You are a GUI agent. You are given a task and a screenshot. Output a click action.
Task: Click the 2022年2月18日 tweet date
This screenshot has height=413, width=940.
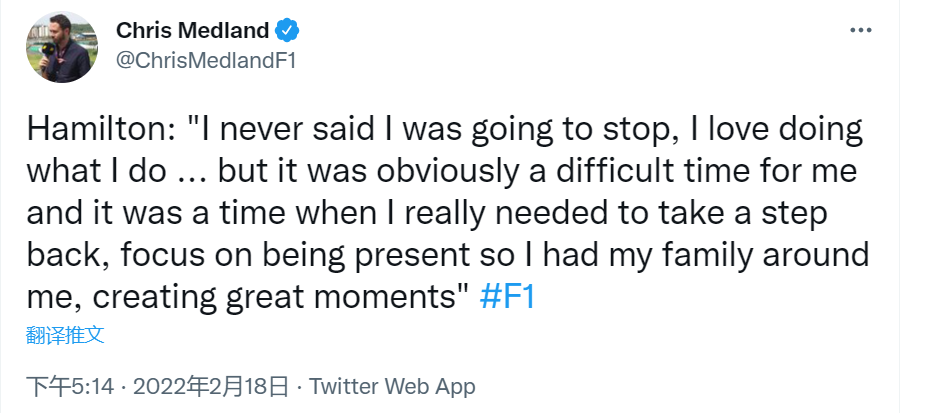coord(211,386)
